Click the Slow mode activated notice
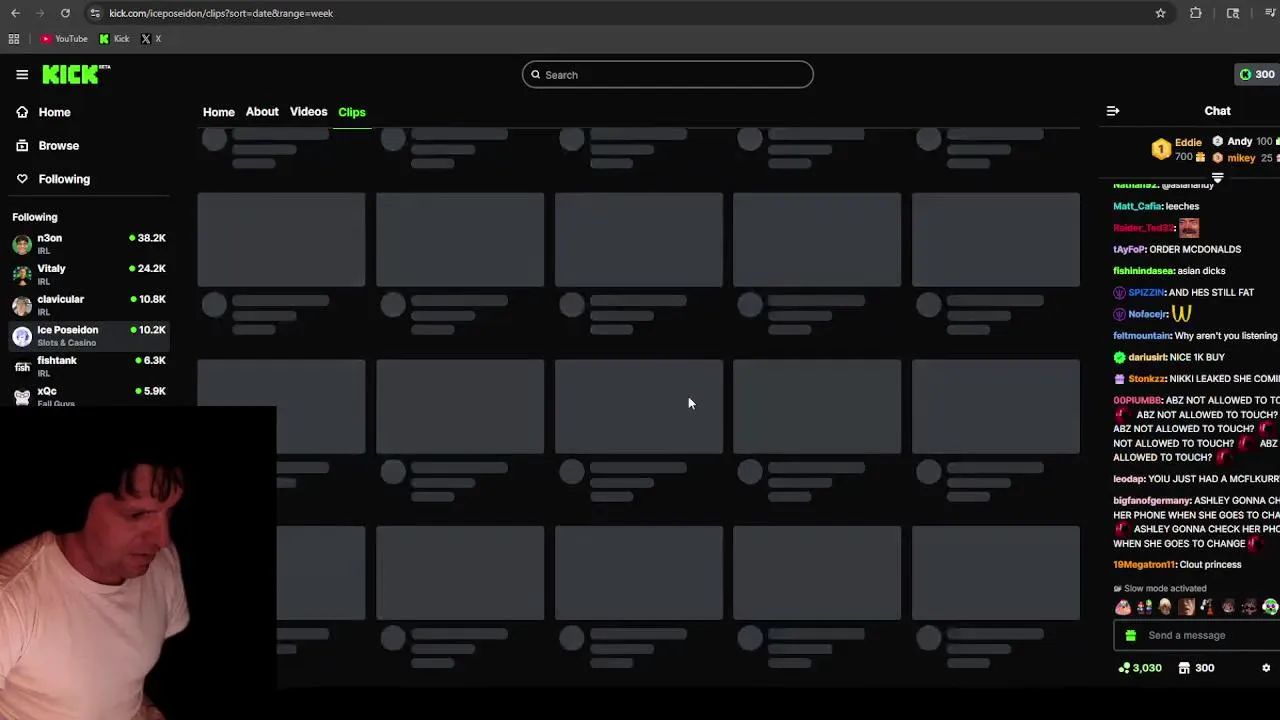This screenshot has height=720, width=1280. [1160, 588]
